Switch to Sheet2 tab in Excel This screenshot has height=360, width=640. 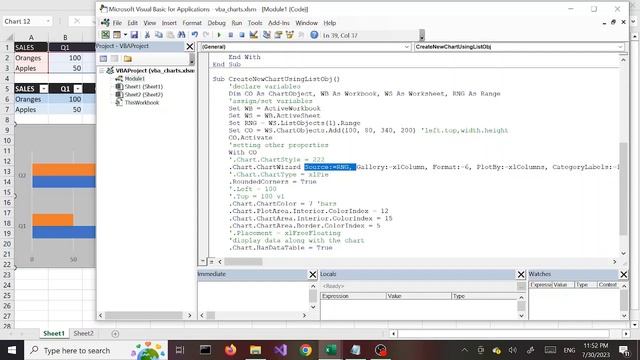point(83,333)
